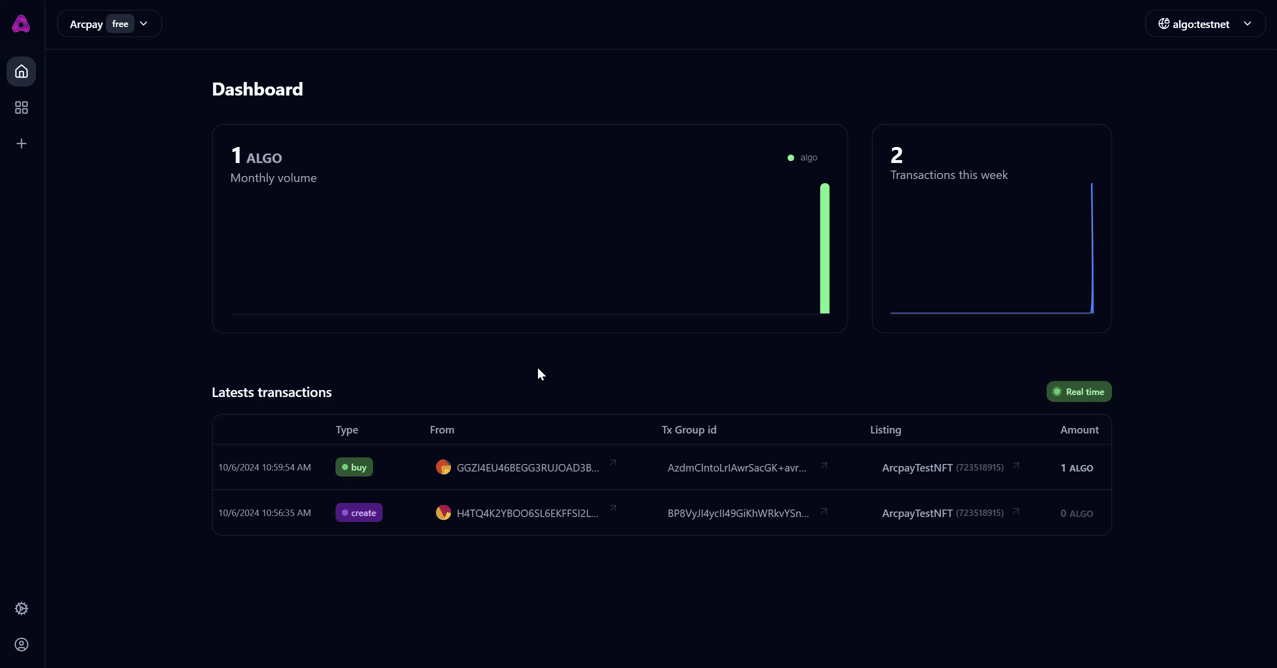This screenshot has height=668, width=1277.
Task: Toggle the Real time updates badge
Action: [1078, 392]
